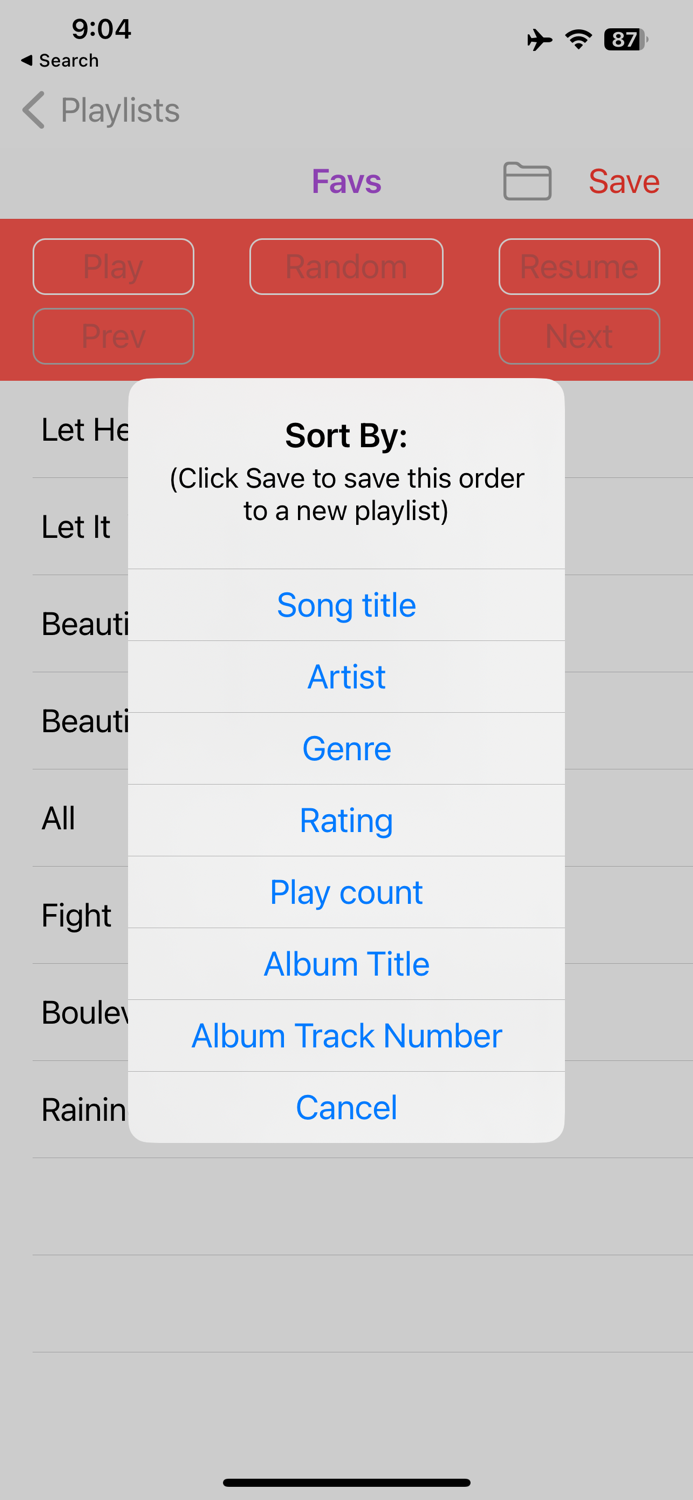Tap the home indicator bar at bottom
This screenshot has width=693, height=1500.
click(346, 1483)
